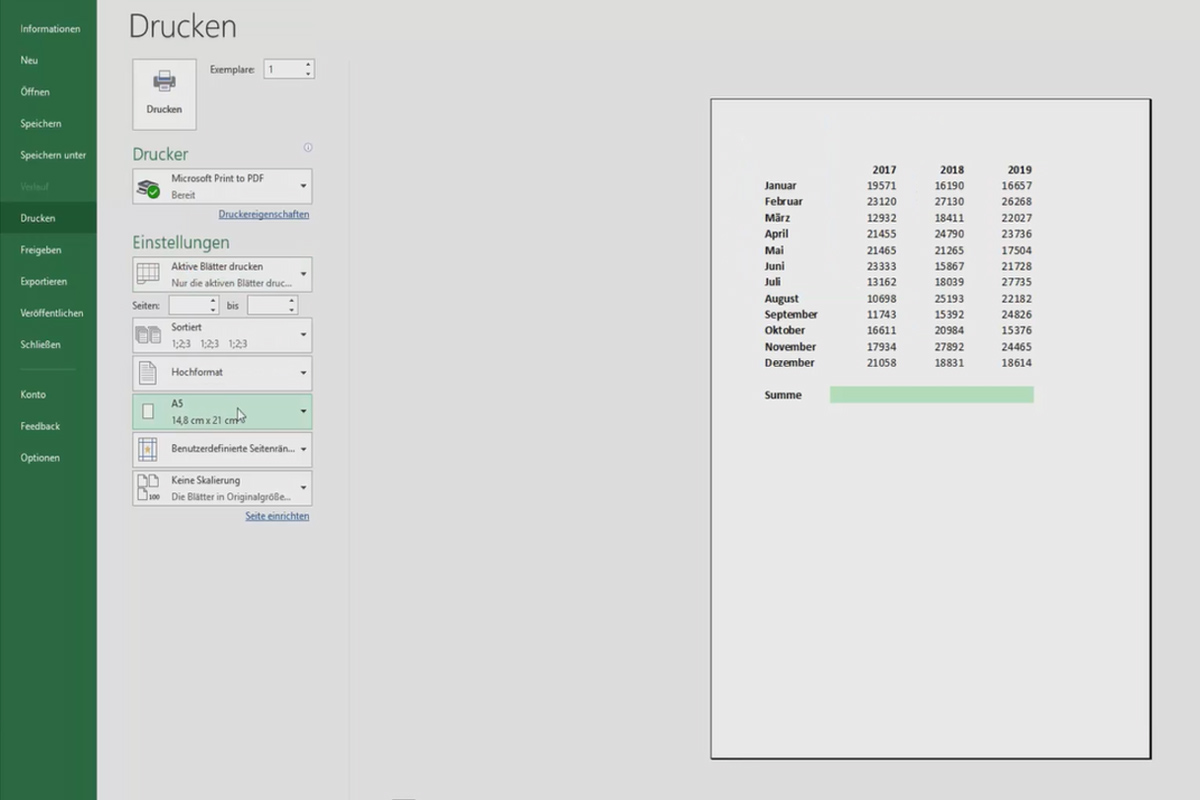Select the Keine Skalierung scaling icon
Image resolution: width=1200 pixels, height=800 pixels.
(x=147, y=487)
